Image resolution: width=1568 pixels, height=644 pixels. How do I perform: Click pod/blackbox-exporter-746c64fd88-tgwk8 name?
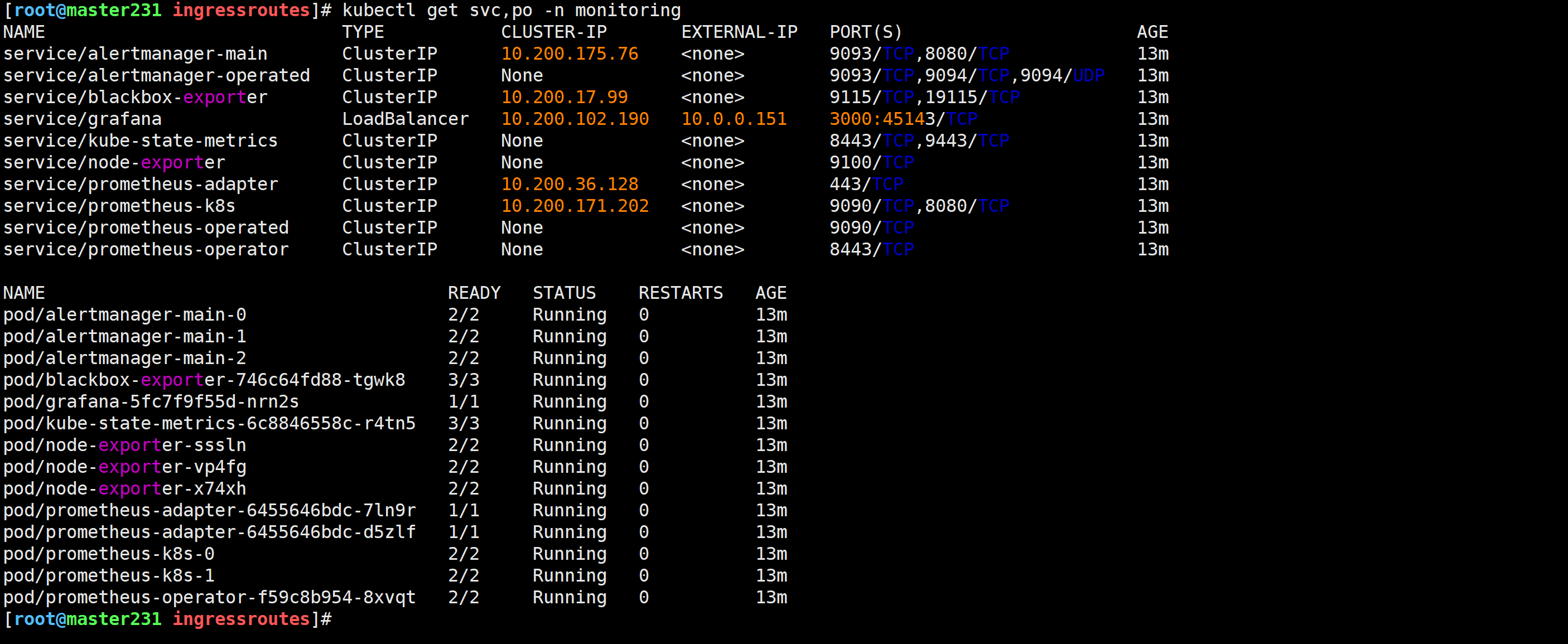click(x=204, y=380)
